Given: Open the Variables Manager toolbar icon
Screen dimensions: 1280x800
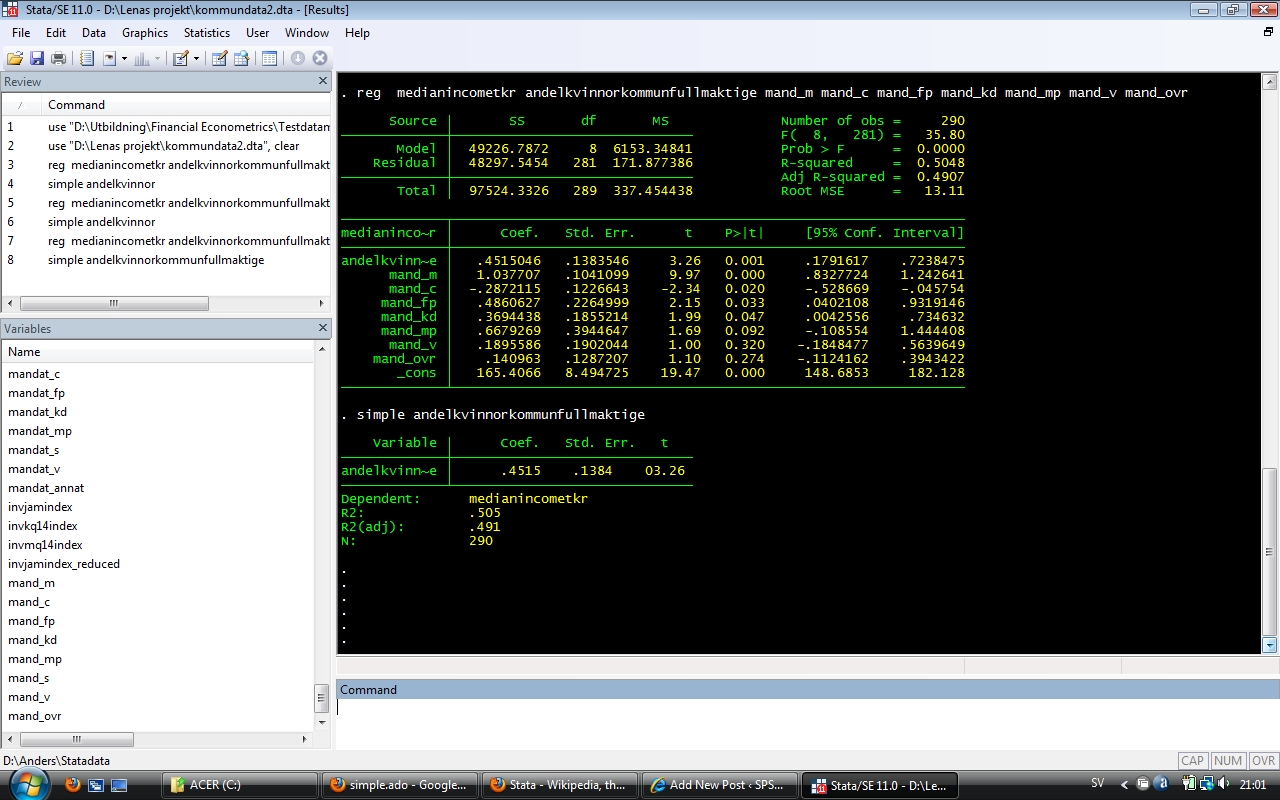Looking at the screenshot, I should point(269,59).
